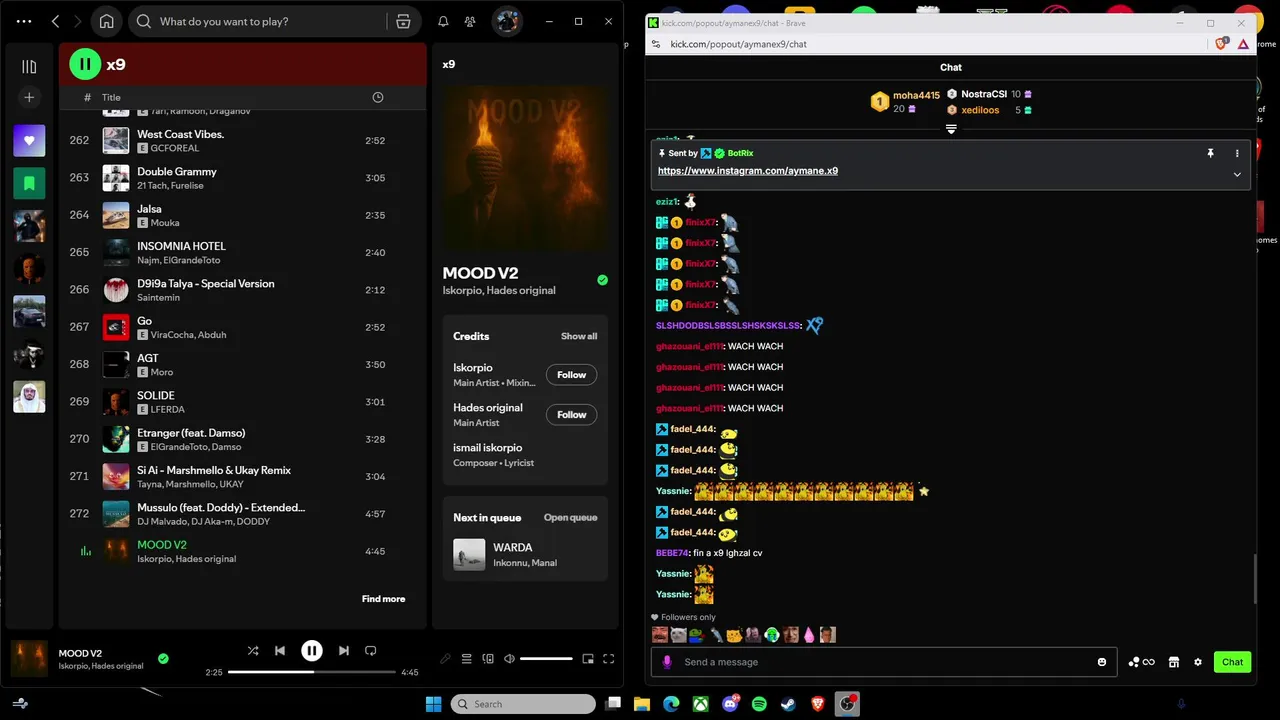The image size is (1280, 720).
Task: Go back with Spotify's back arrow
Action: click(x=56, y=21)
